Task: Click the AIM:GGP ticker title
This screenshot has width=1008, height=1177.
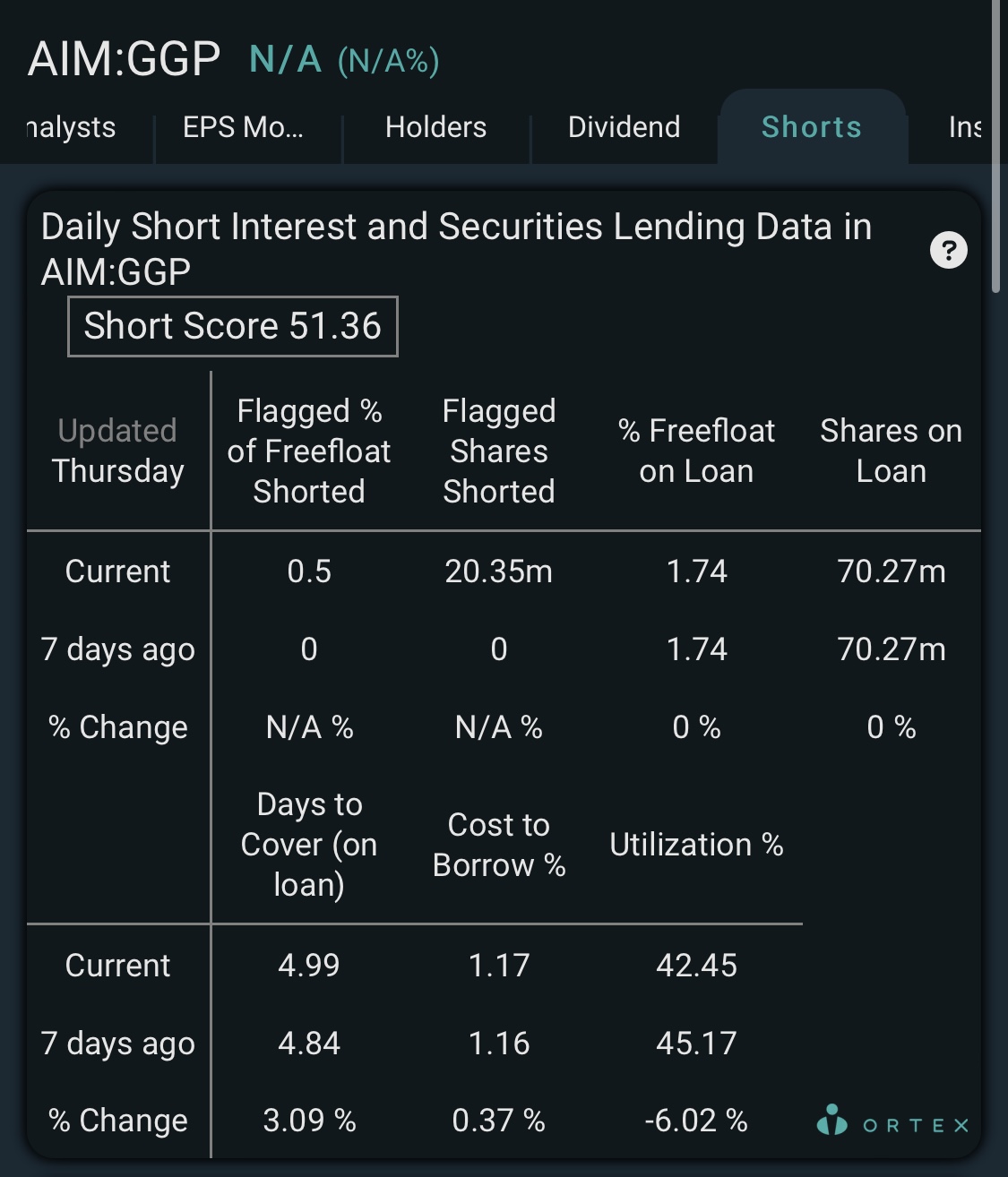Action: point(124,60)
